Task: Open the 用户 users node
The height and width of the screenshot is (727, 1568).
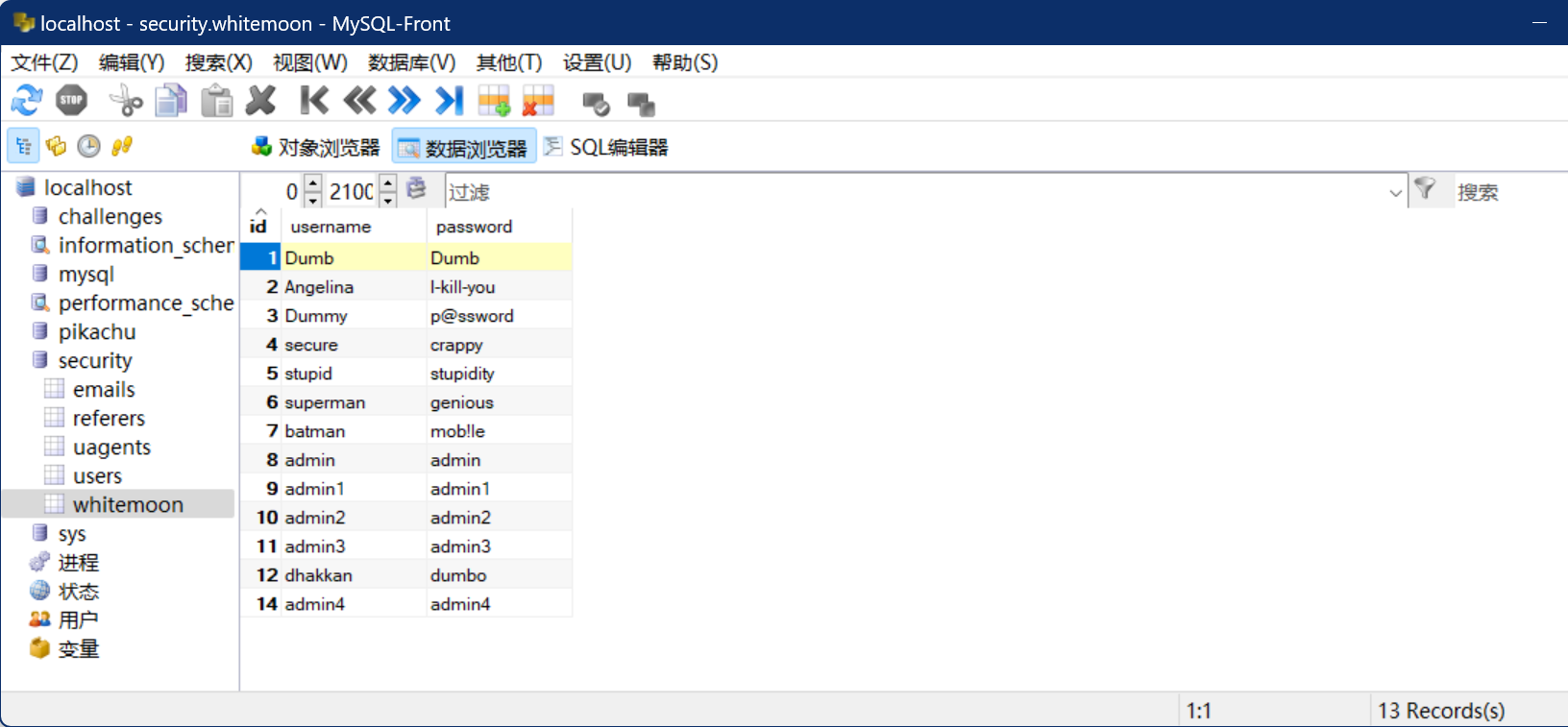Action: click(64, 619)
